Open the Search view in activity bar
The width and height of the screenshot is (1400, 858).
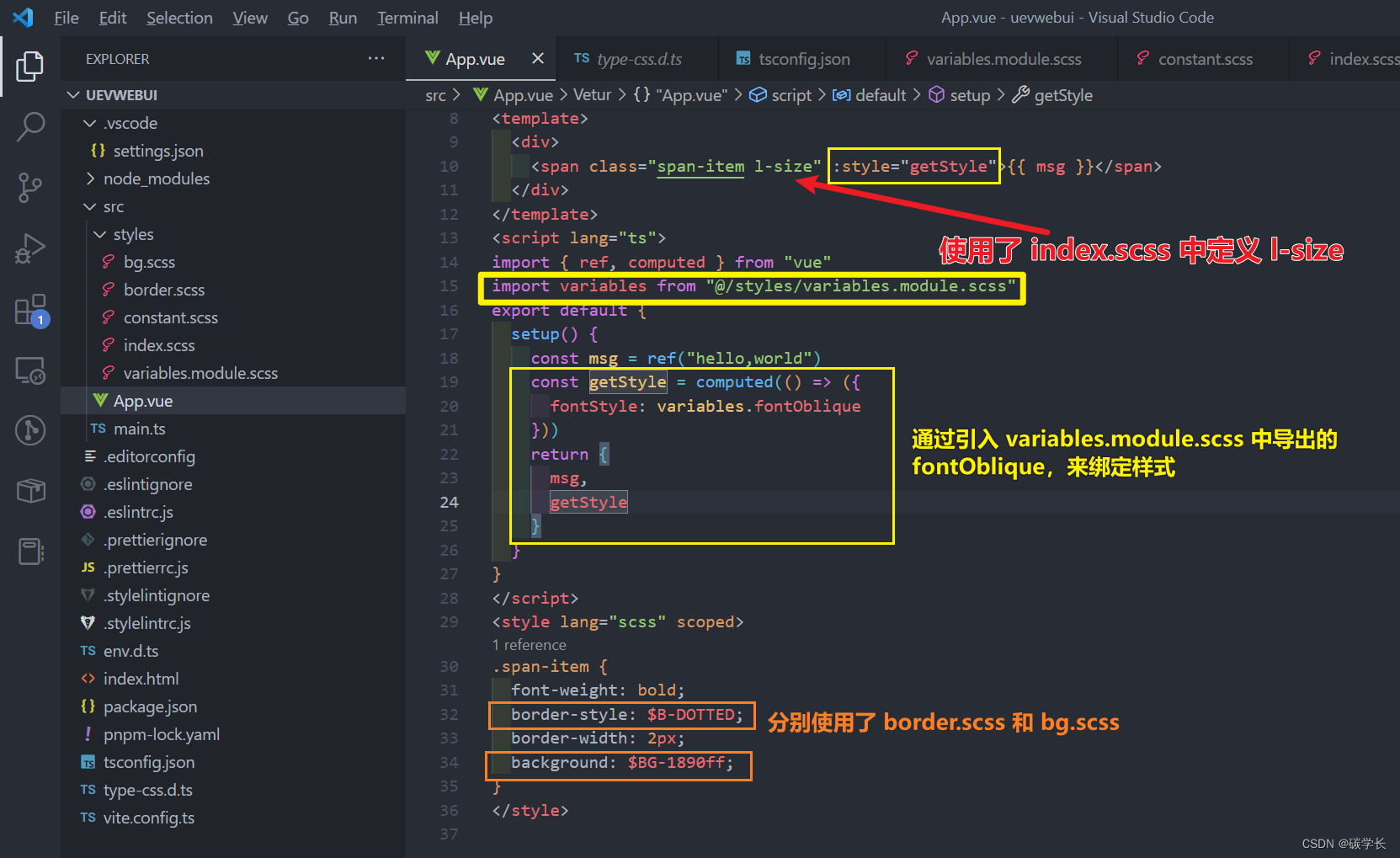click(x=30, y=127)
